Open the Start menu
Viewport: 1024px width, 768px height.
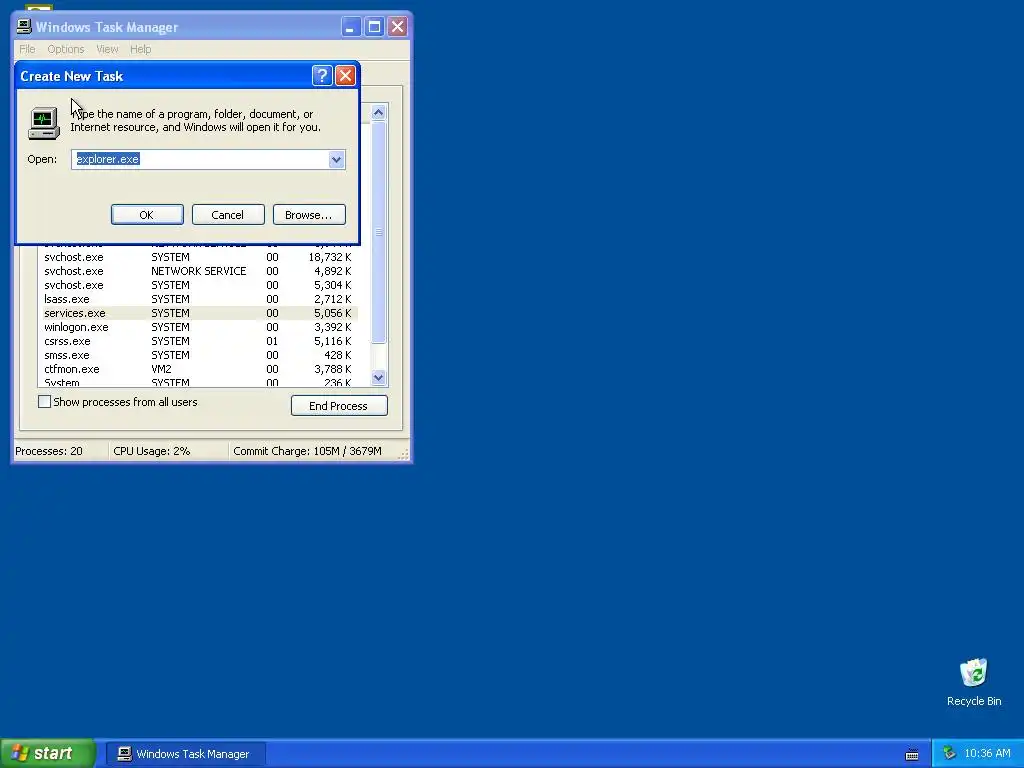[x=48, y=754]
